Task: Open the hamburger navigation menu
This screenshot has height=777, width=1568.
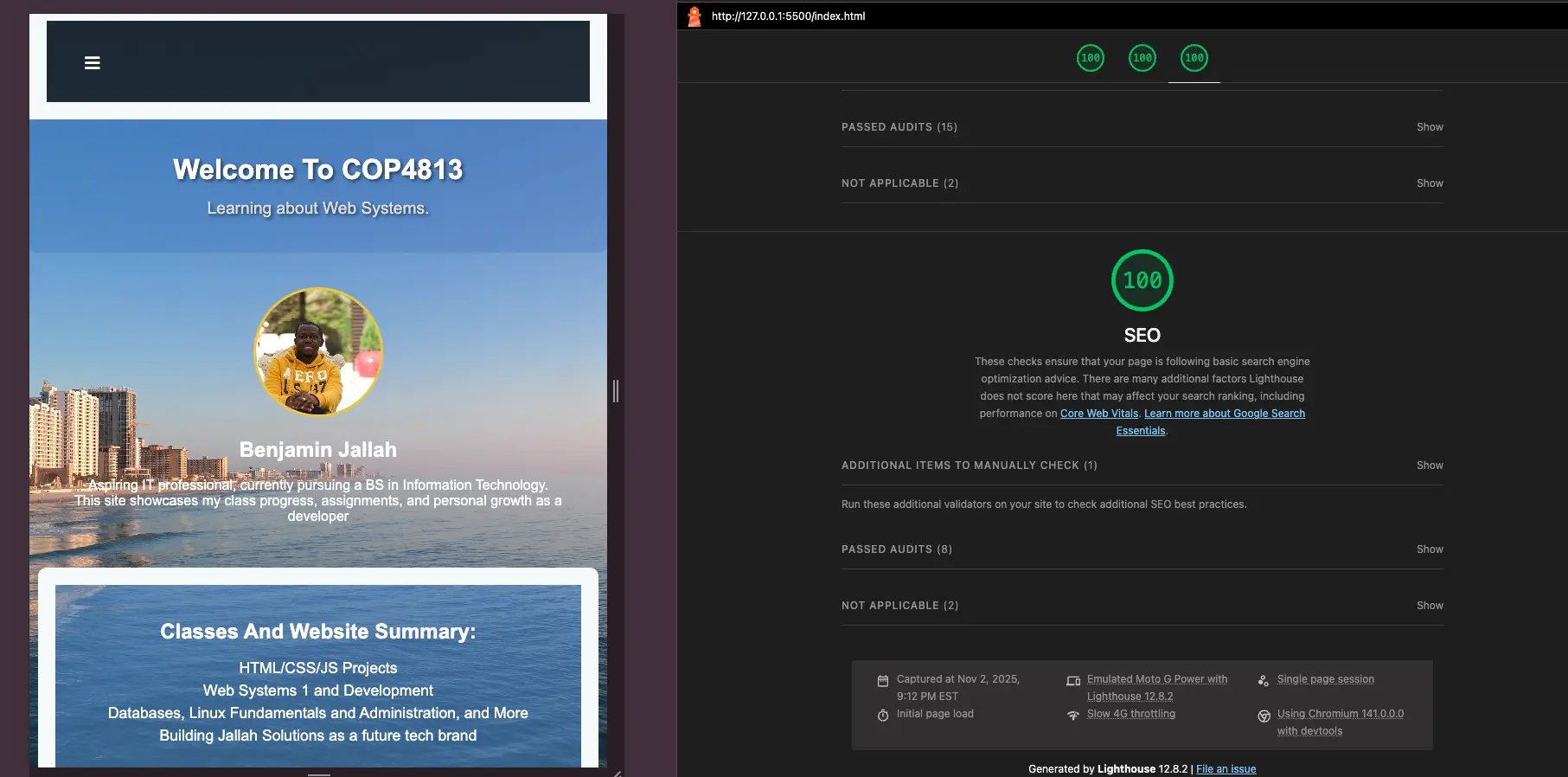Action: [x=93, y=63]
